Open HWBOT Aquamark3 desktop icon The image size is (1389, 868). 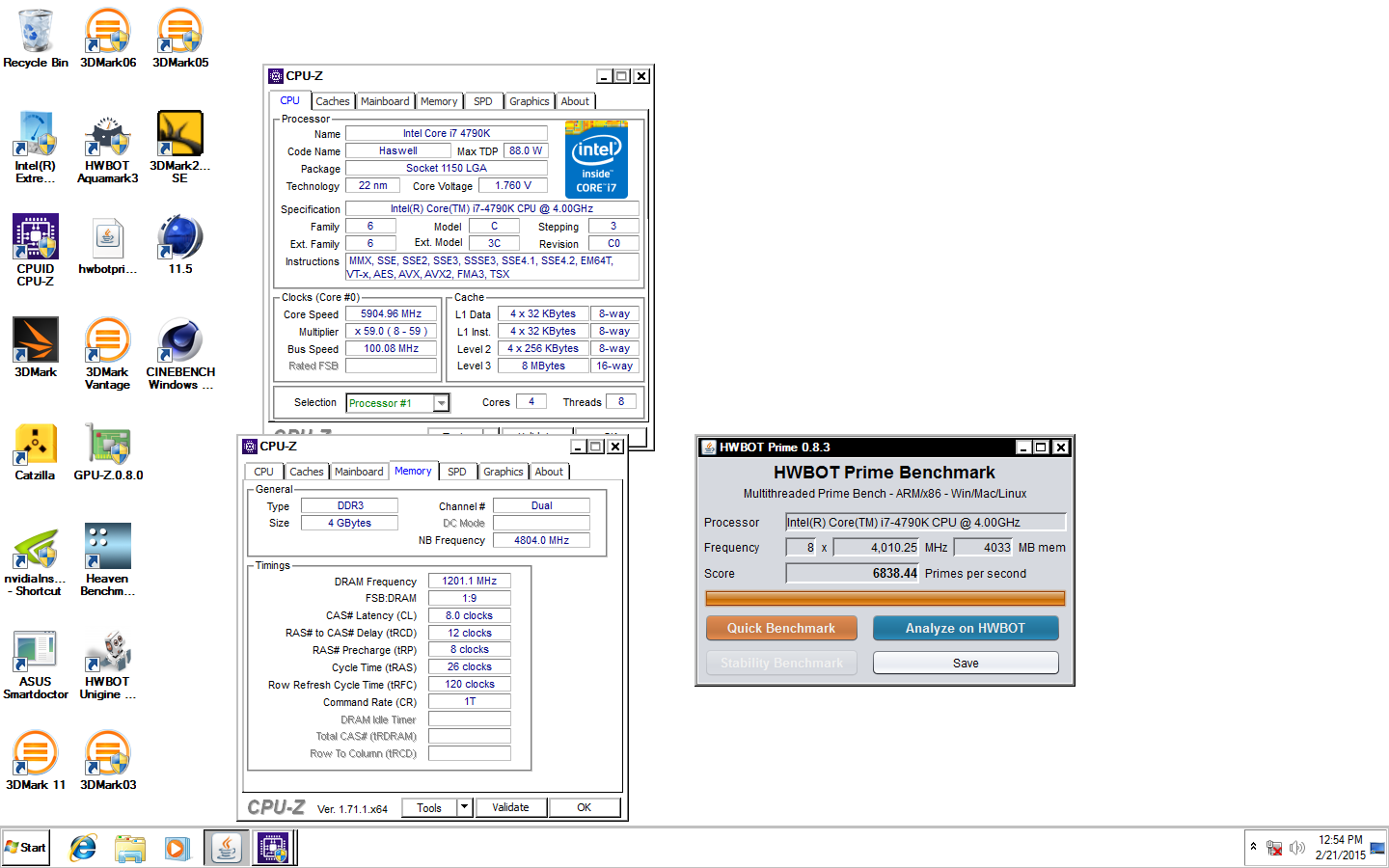pos(108,148)
